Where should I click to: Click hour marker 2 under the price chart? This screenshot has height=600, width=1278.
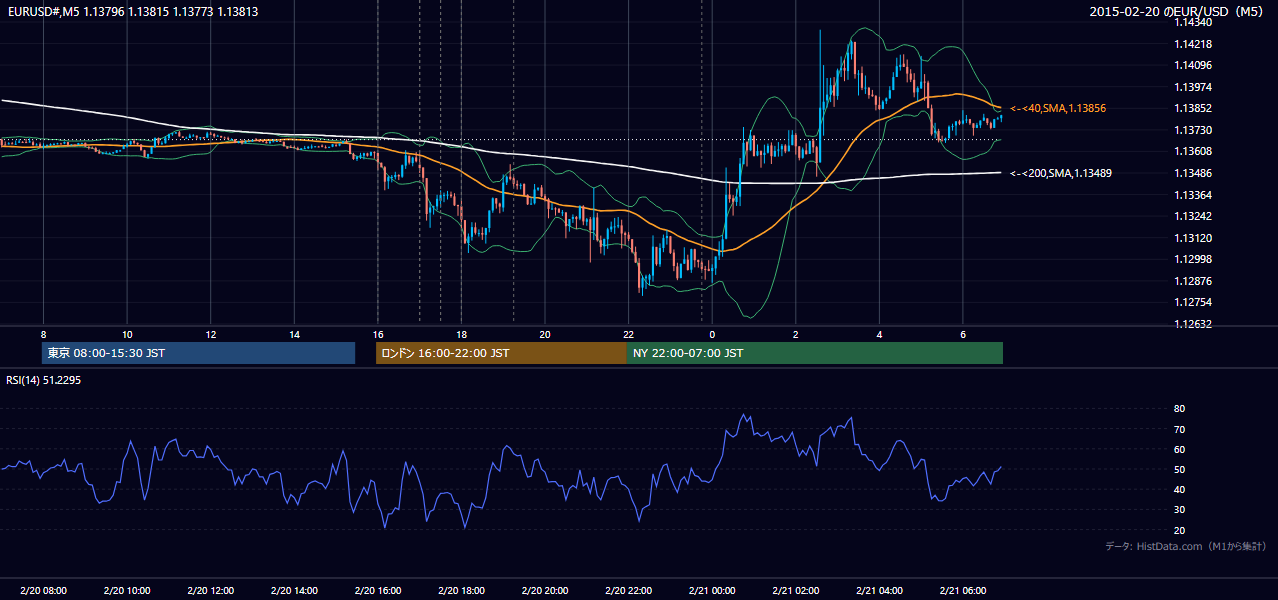click(795, 334)
